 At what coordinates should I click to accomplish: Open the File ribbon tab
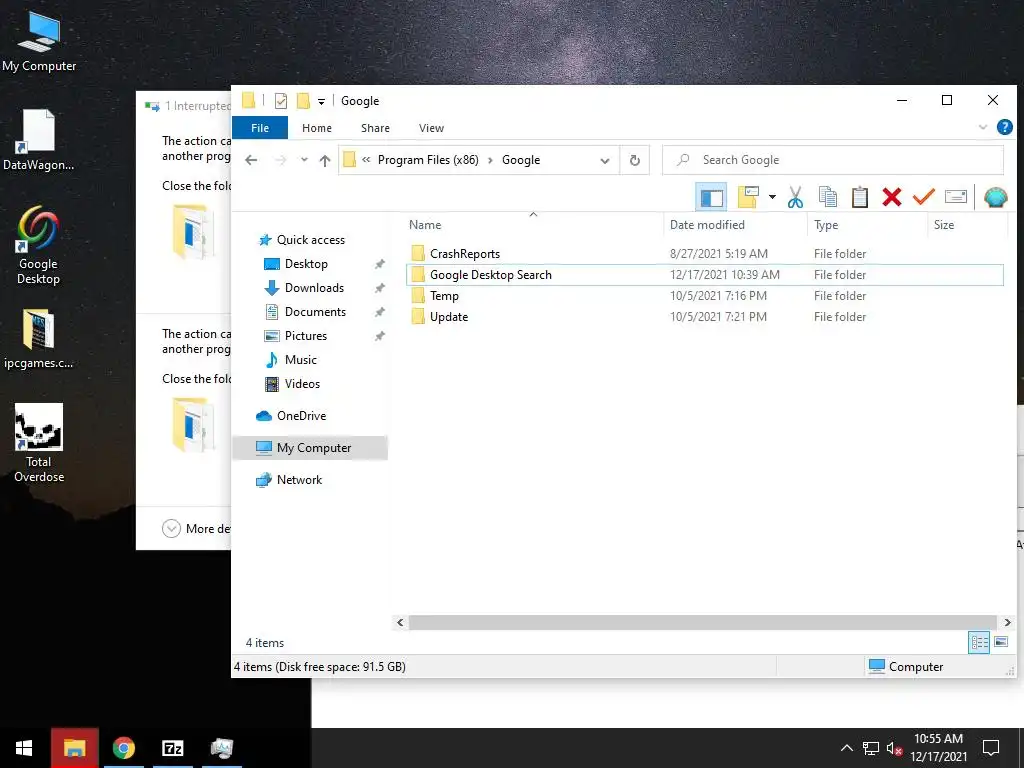(260, 128)
